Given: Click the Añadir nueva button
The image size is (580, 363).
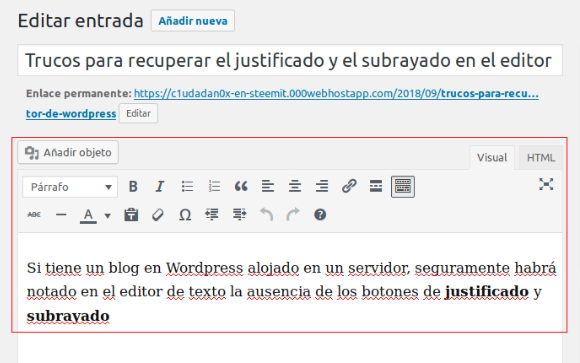Looking at the screenshot, I should [x=193, y=21].
